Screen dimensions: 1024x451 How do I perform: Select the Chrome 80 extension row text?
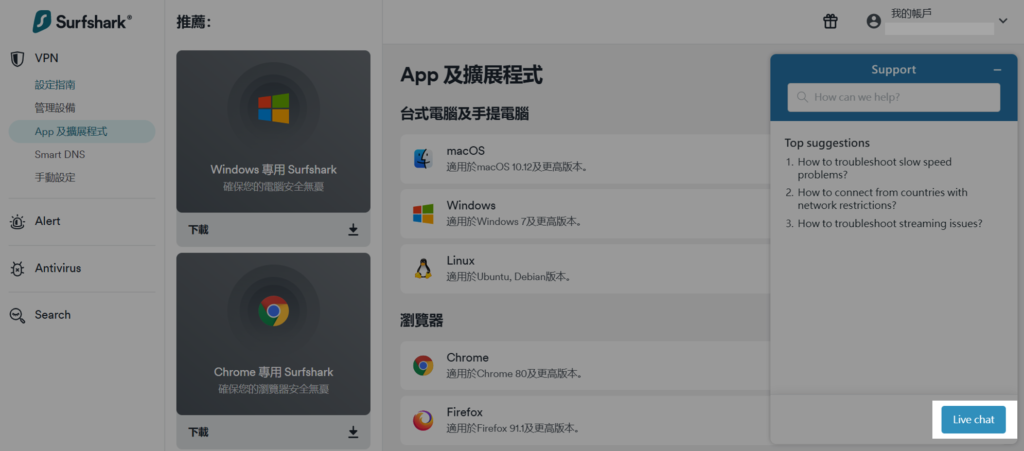tap(515, 365)
